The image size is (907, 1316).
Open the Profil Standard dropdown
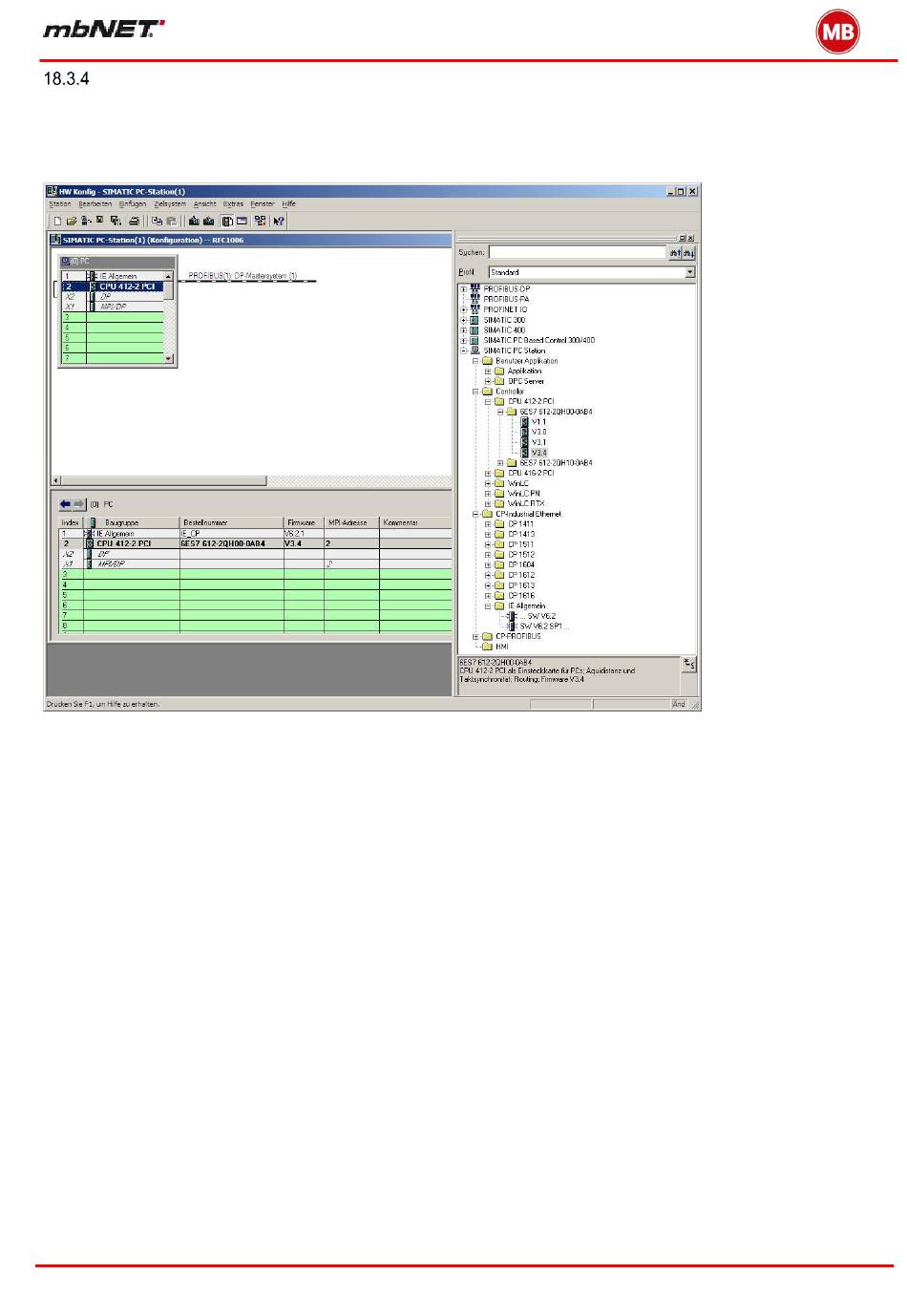click(x=690, y=272)
